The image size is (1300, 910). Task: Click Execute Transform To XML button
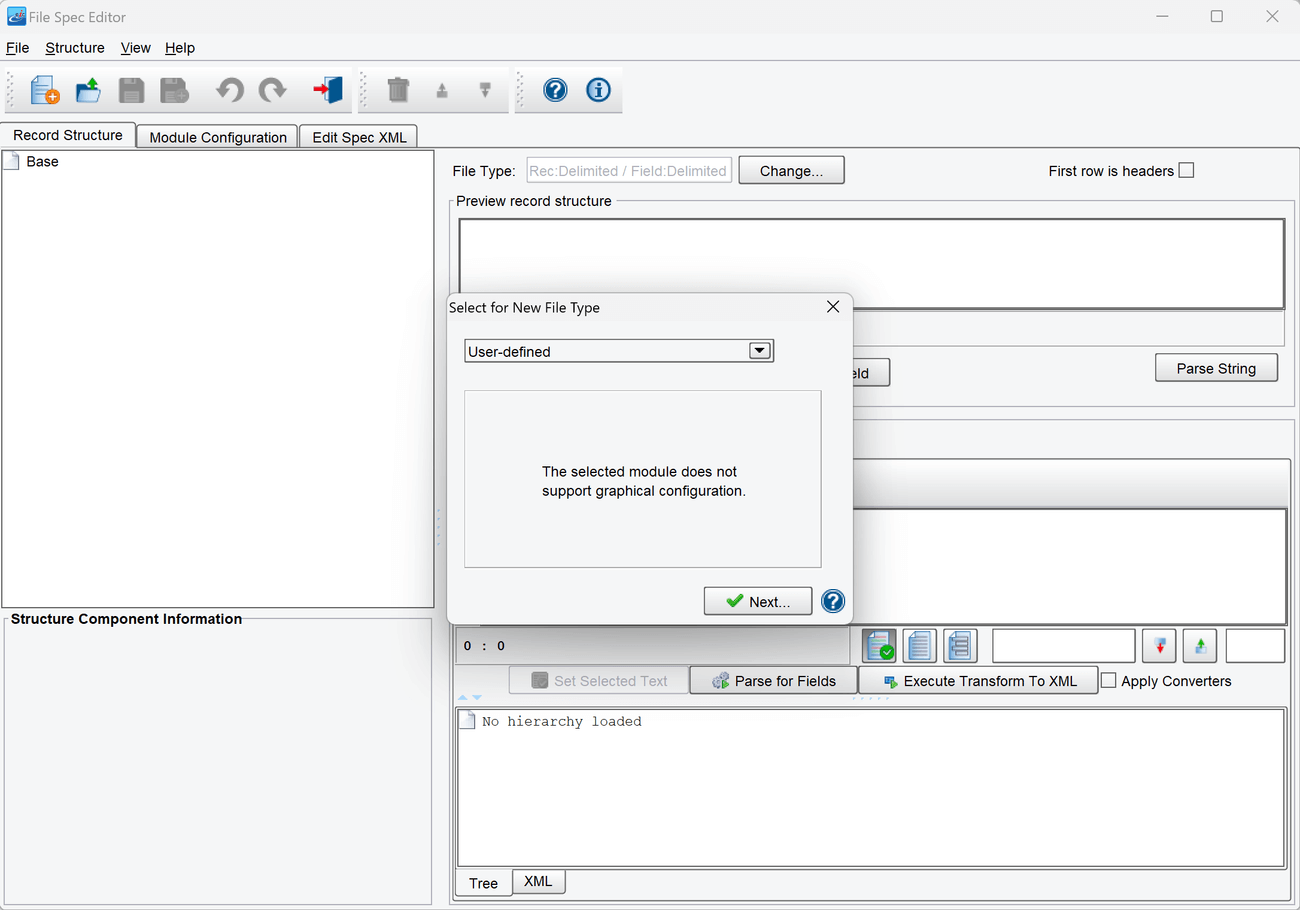pos(978,680)
